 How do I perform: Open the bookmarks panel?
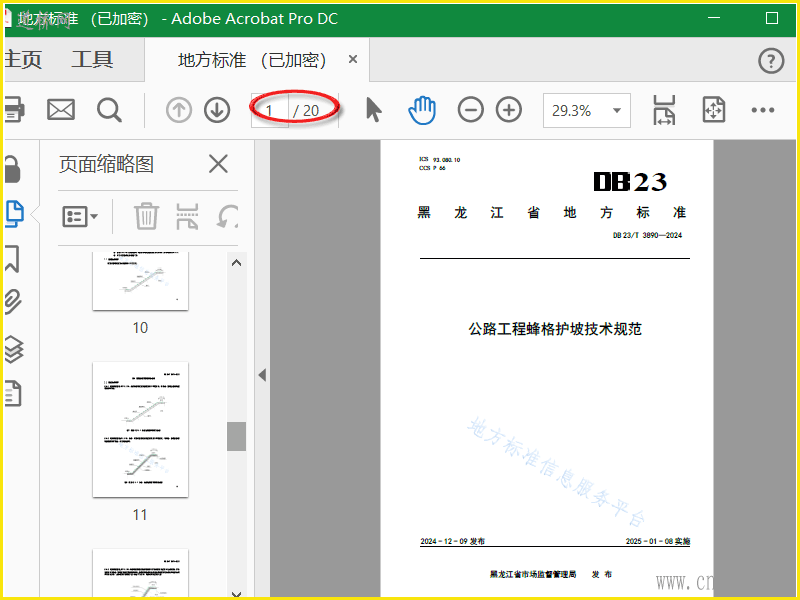(12, 259)
